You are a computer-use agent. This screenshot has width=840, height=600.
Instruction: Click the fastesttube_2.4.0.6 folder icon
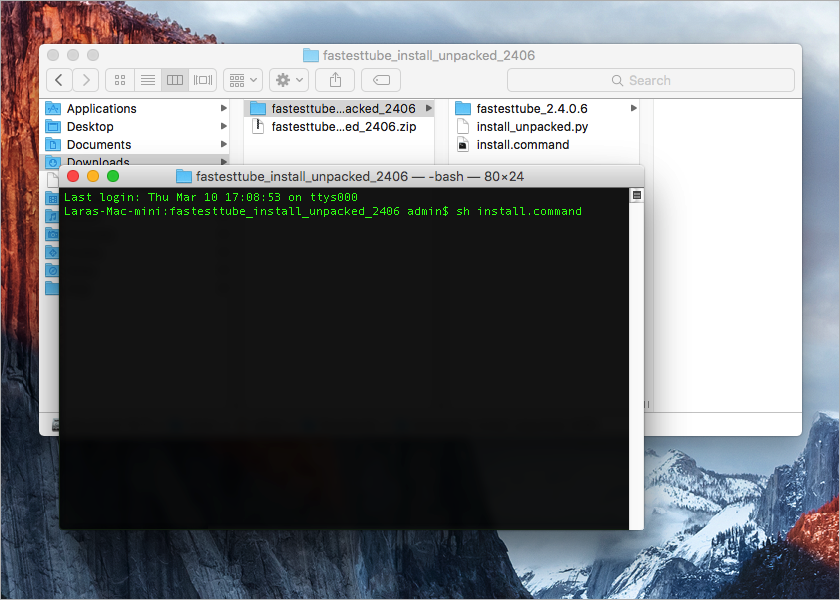[x=463, y=108]
